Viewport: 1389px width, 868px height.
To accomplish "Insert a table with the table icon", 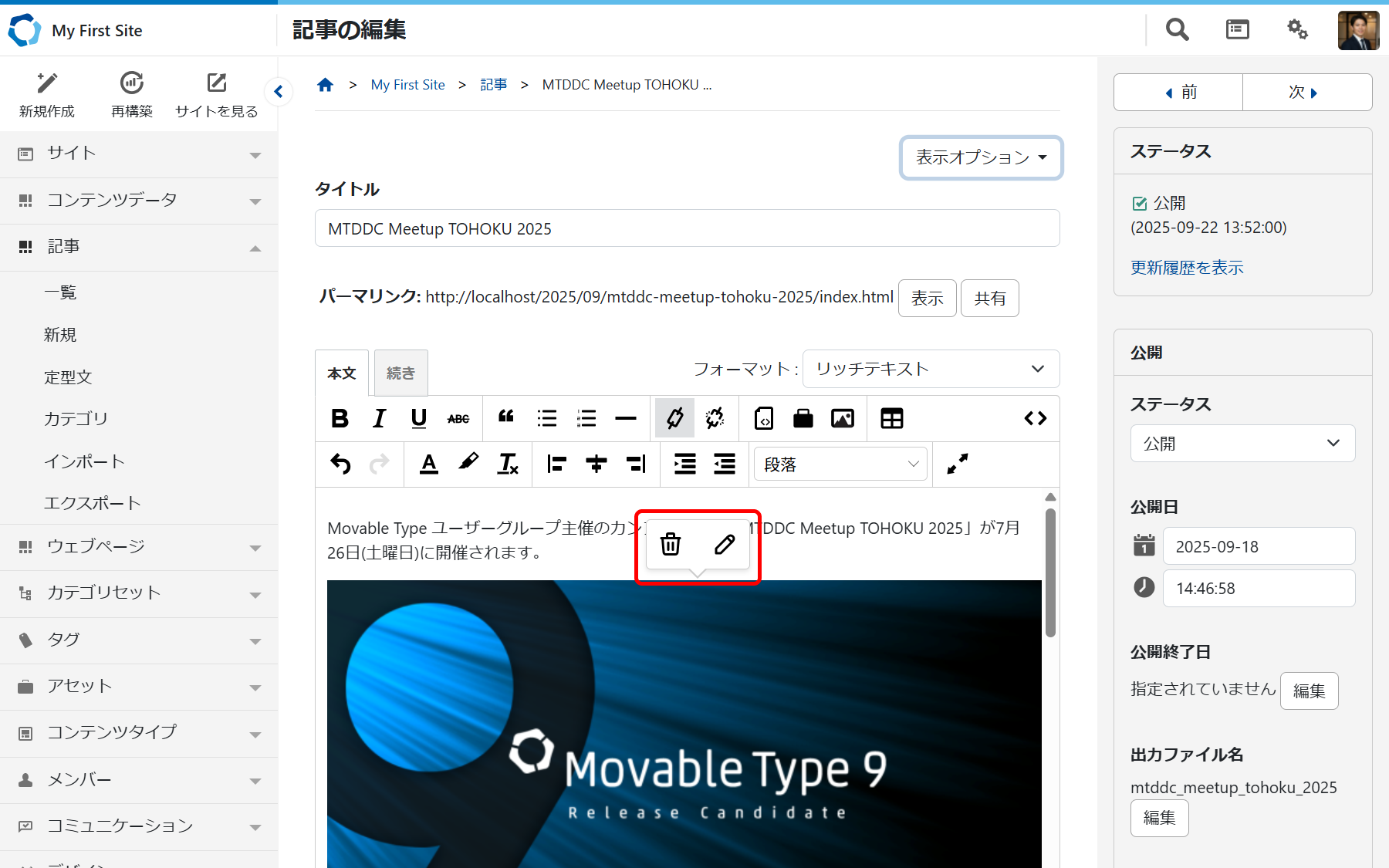I will point(891,418).
